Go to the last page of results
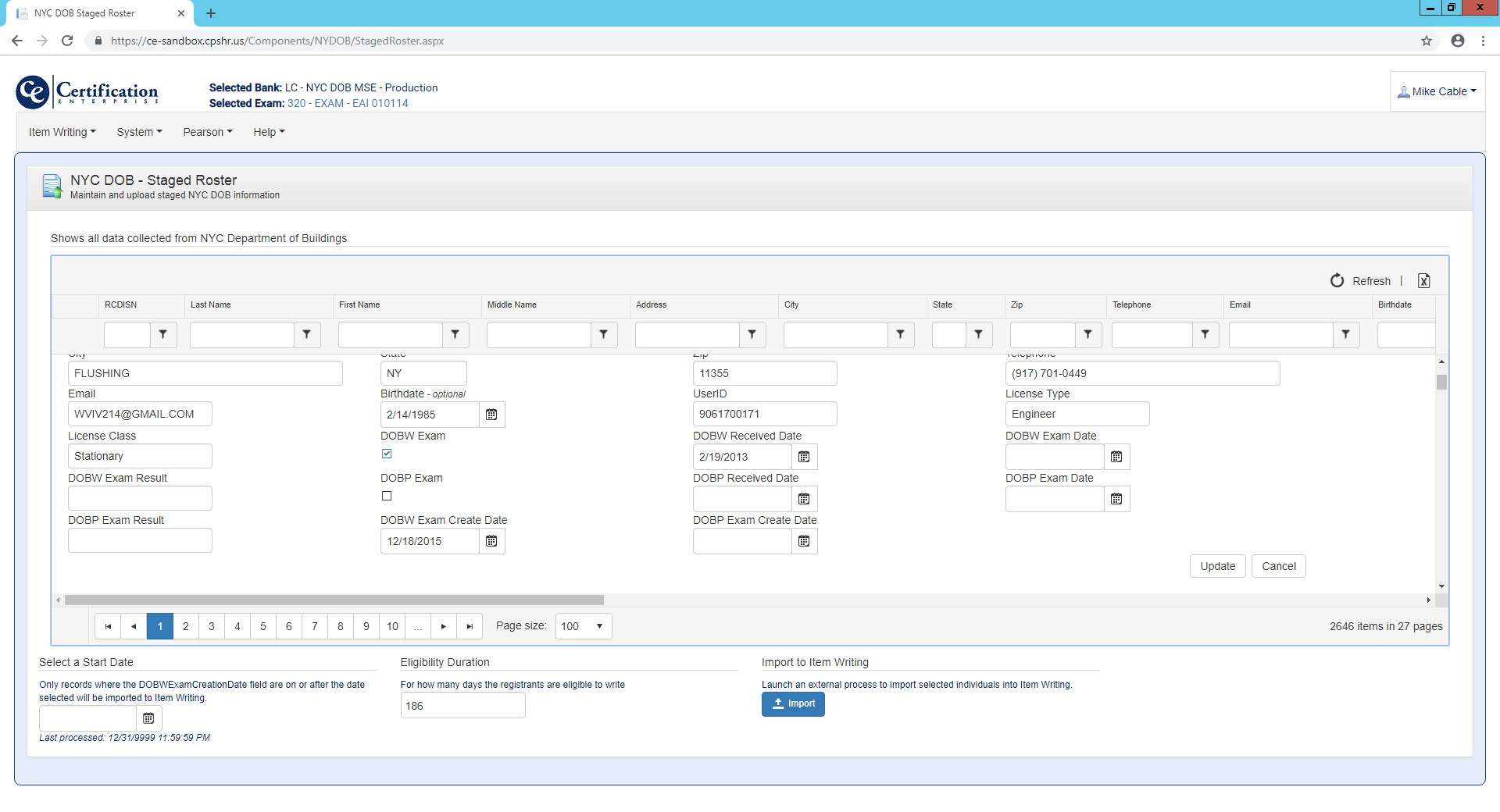Screen dimensions: 1500x812 click(470, 626)
